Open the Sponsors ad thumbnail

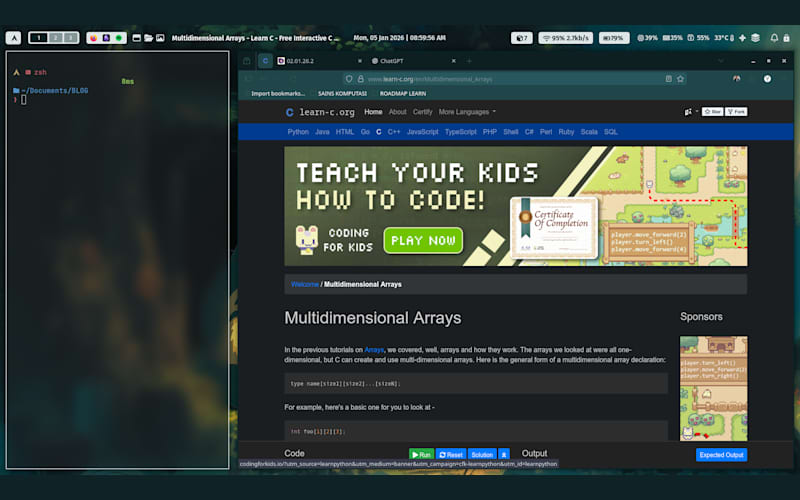pyautogui.click(x=713, y=388)
